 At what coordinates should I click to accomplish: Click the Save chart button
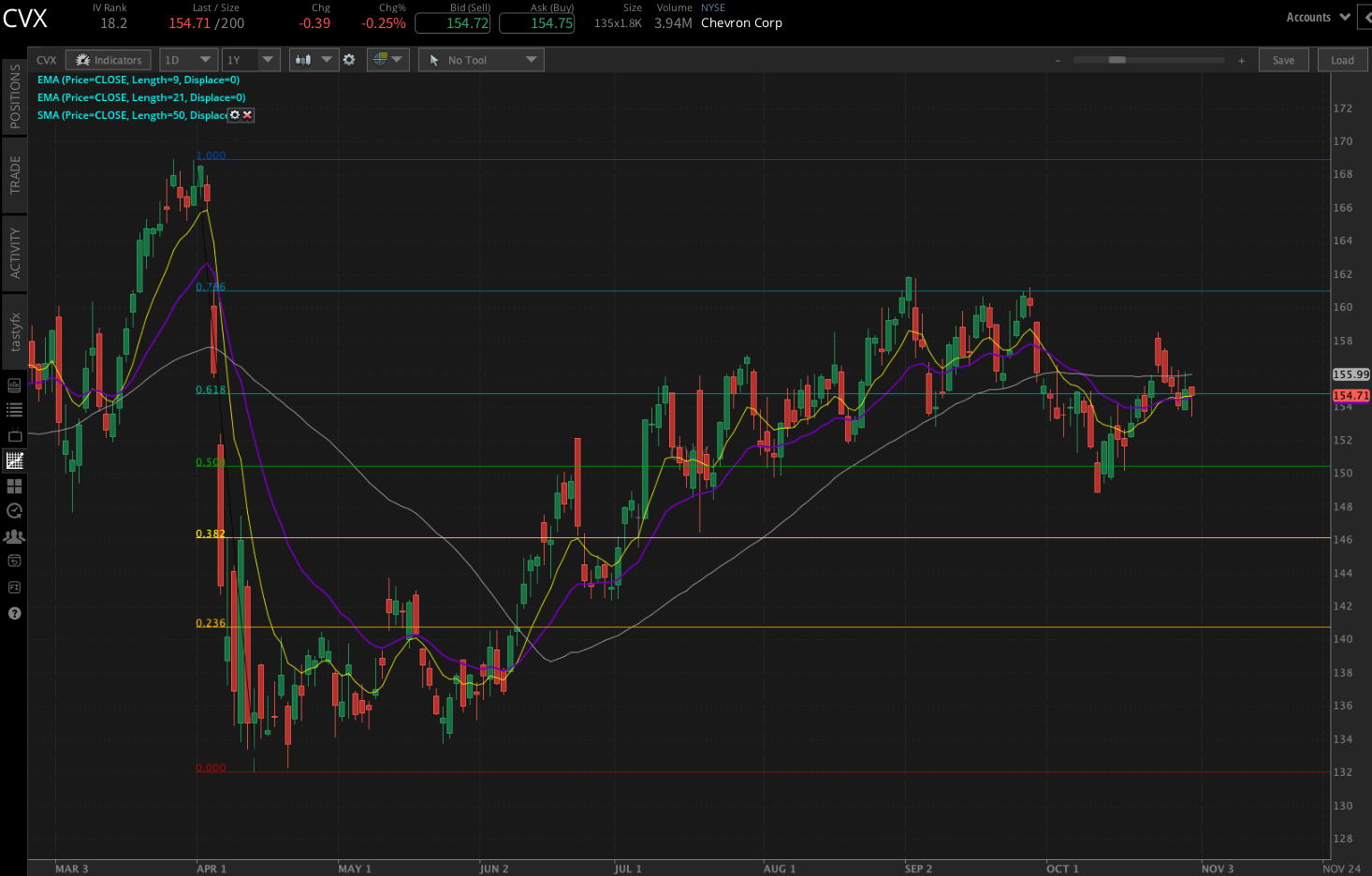point(1283,60)
